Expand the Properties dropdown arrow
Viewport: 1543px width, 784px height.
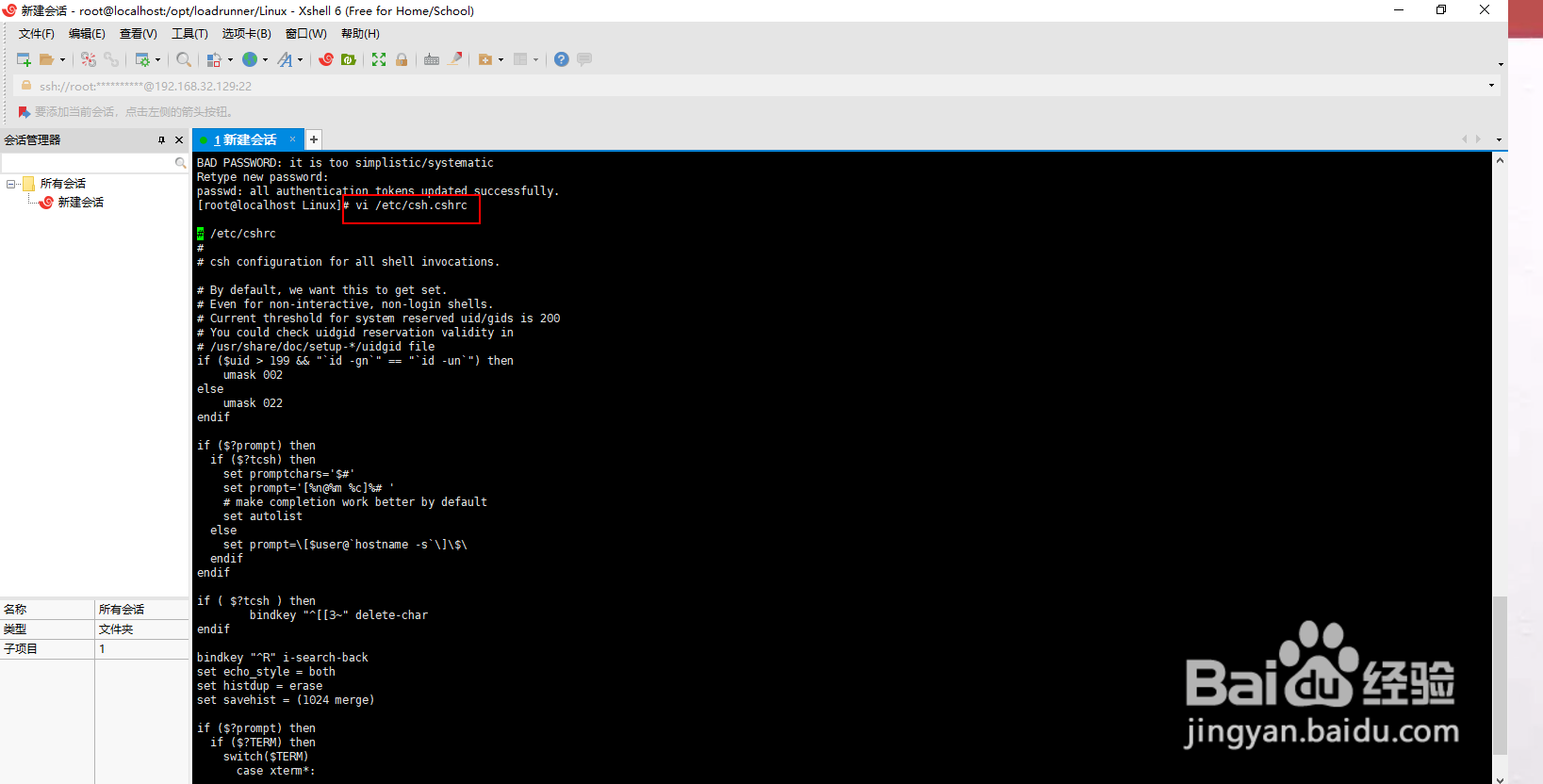[157, 59]
